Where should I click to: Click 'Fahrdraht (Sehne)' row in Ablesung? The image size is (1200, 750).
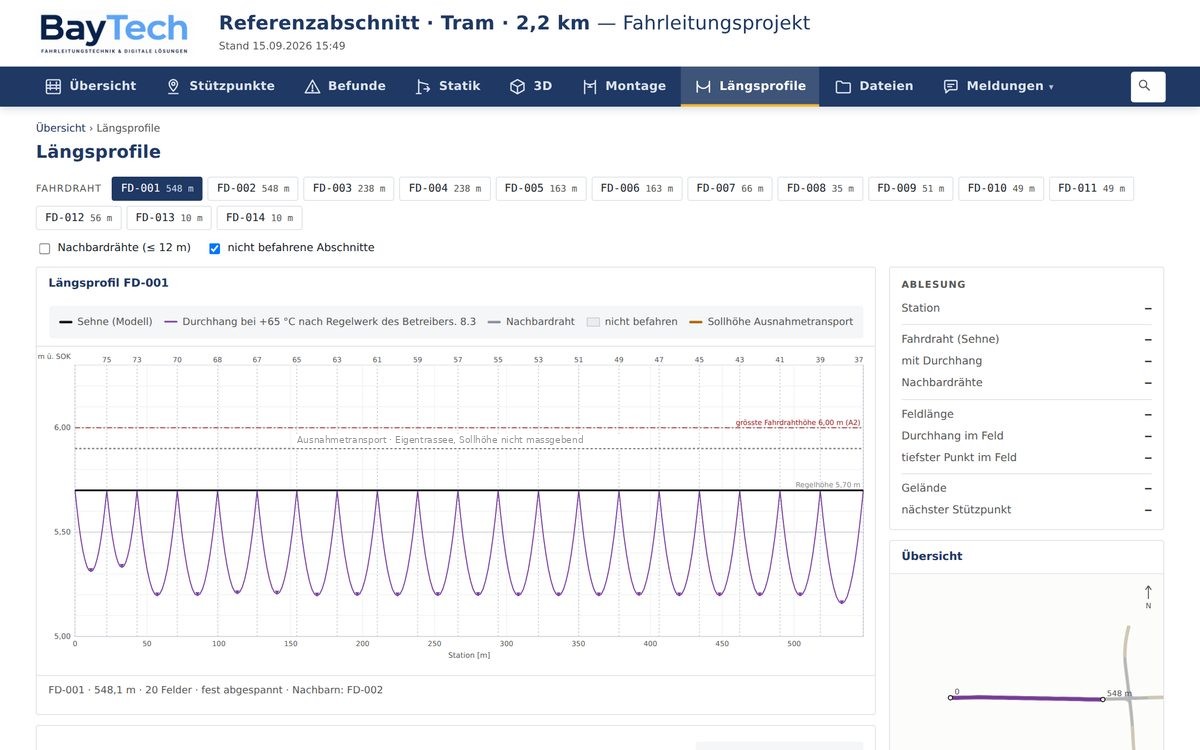tap(1026, 339)
